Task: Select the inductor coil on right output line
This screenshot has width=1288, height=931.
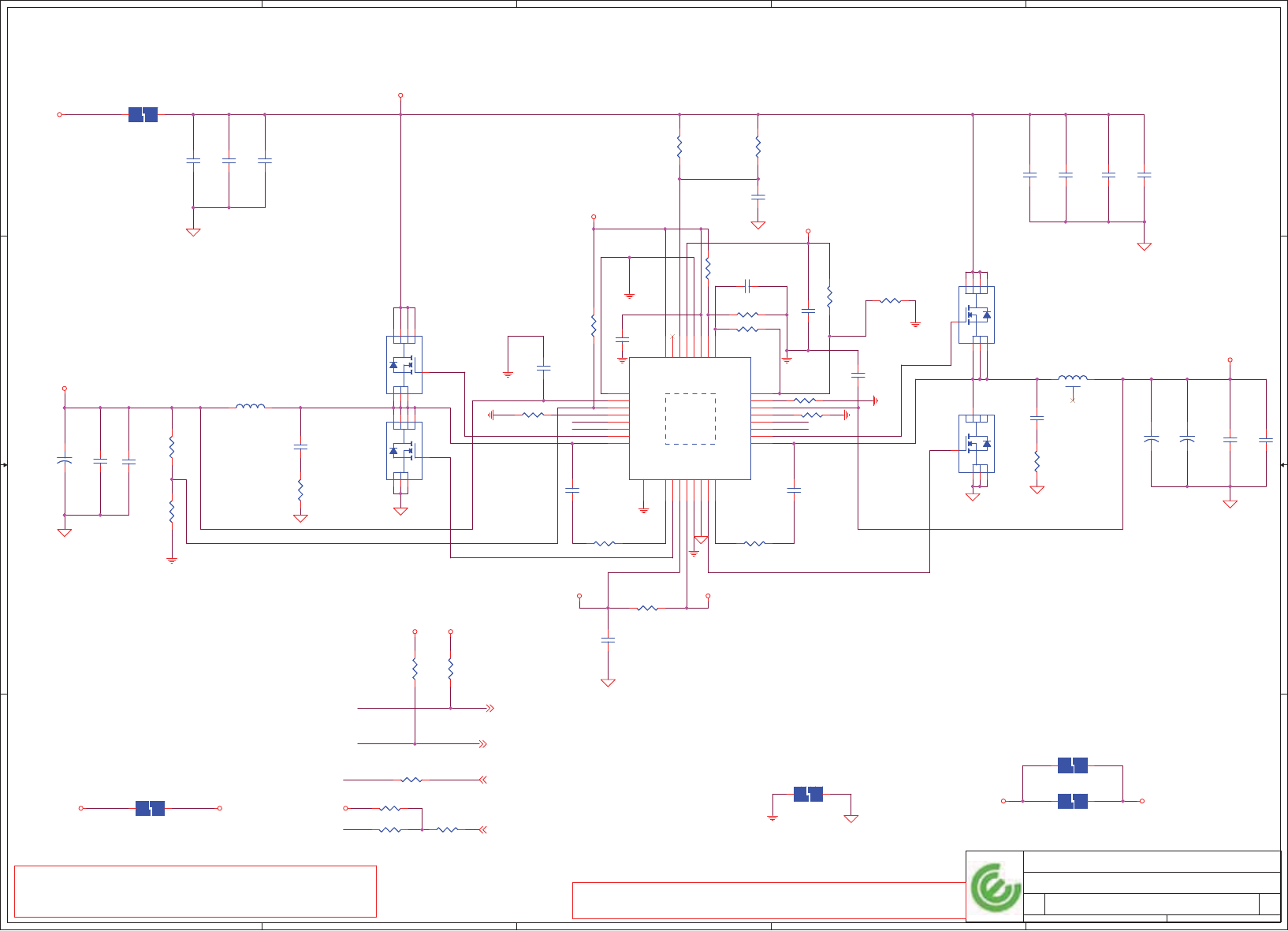Action: [1073, 378]
